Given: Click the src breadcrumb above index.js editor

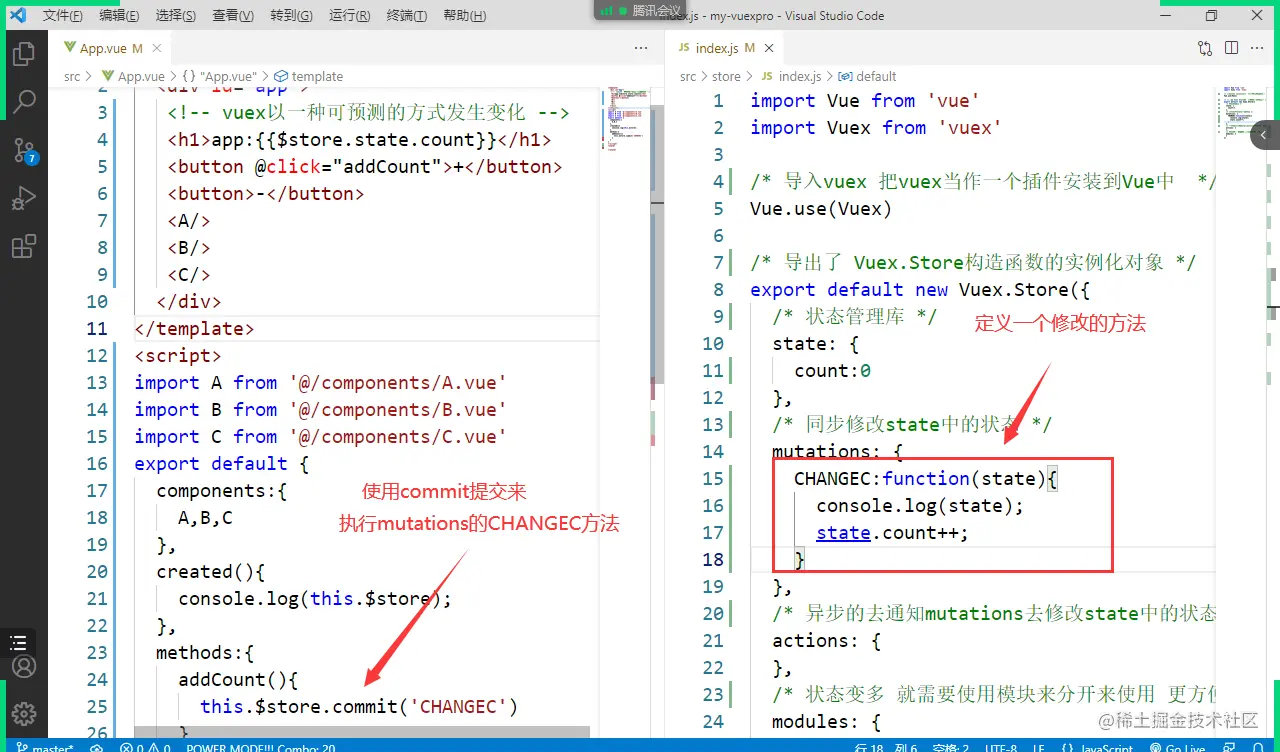Looking at the screenshot, I should pos(688,76).
